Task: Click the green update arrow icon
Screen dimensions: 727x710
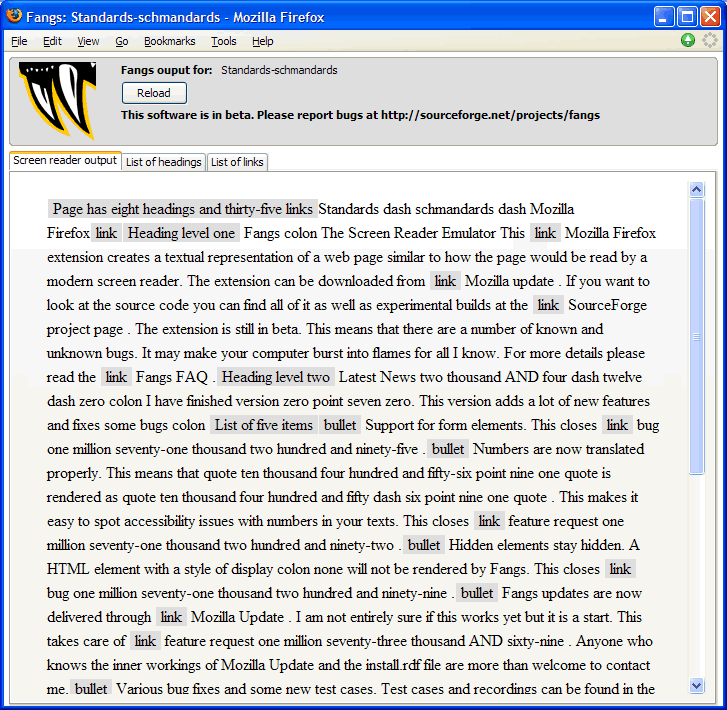Action: pos(688,40)
